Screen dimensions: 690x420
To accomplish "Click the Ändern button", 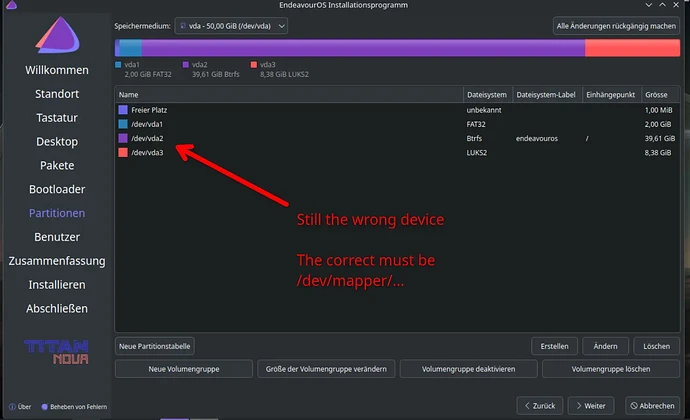I will point(606,346).
